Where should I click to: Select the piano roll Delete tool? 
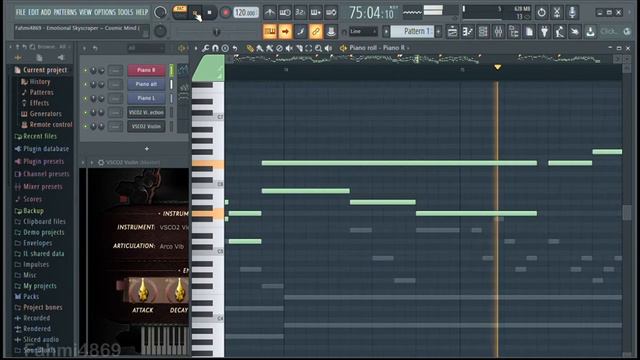[x=279, y=48]
